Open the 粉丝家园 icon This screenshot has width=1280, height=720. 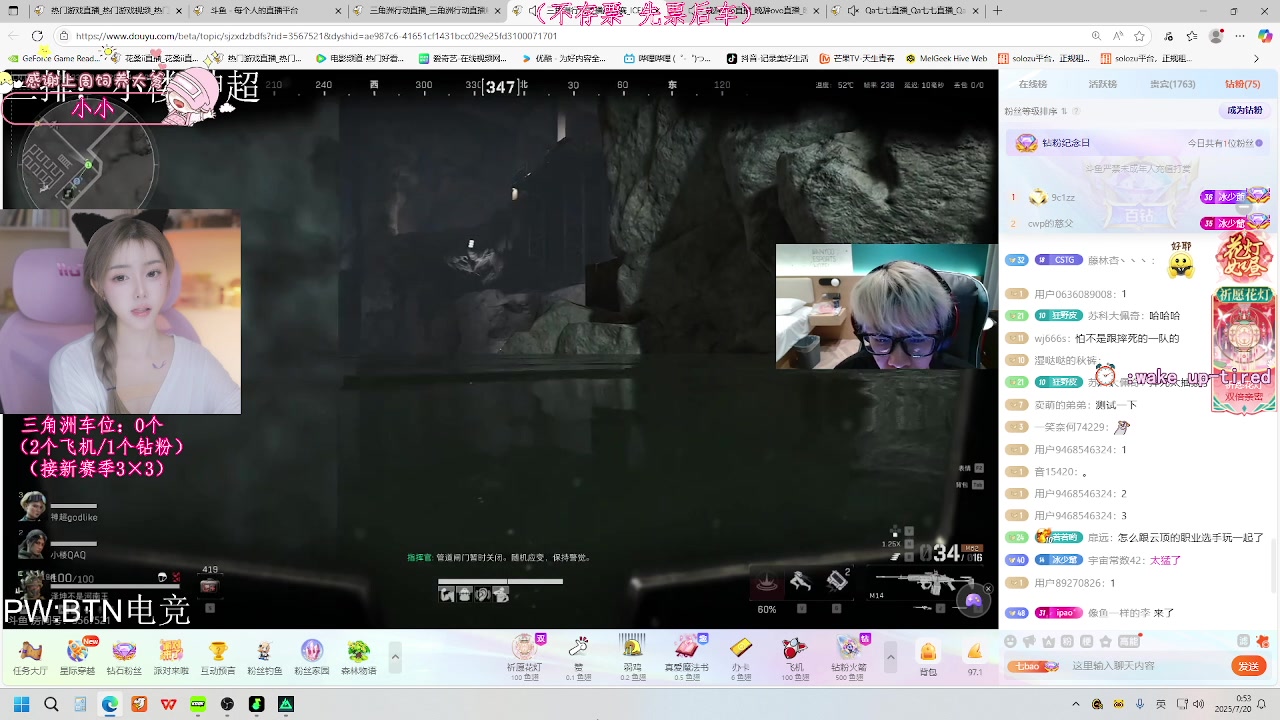click(312, 657)
